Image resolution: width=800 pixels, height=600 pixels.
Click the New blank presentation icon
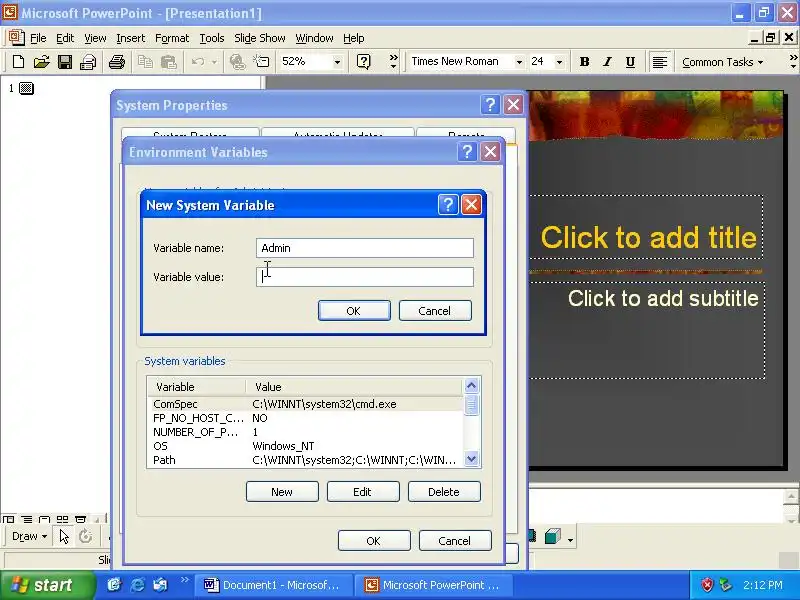pos(18,62)
